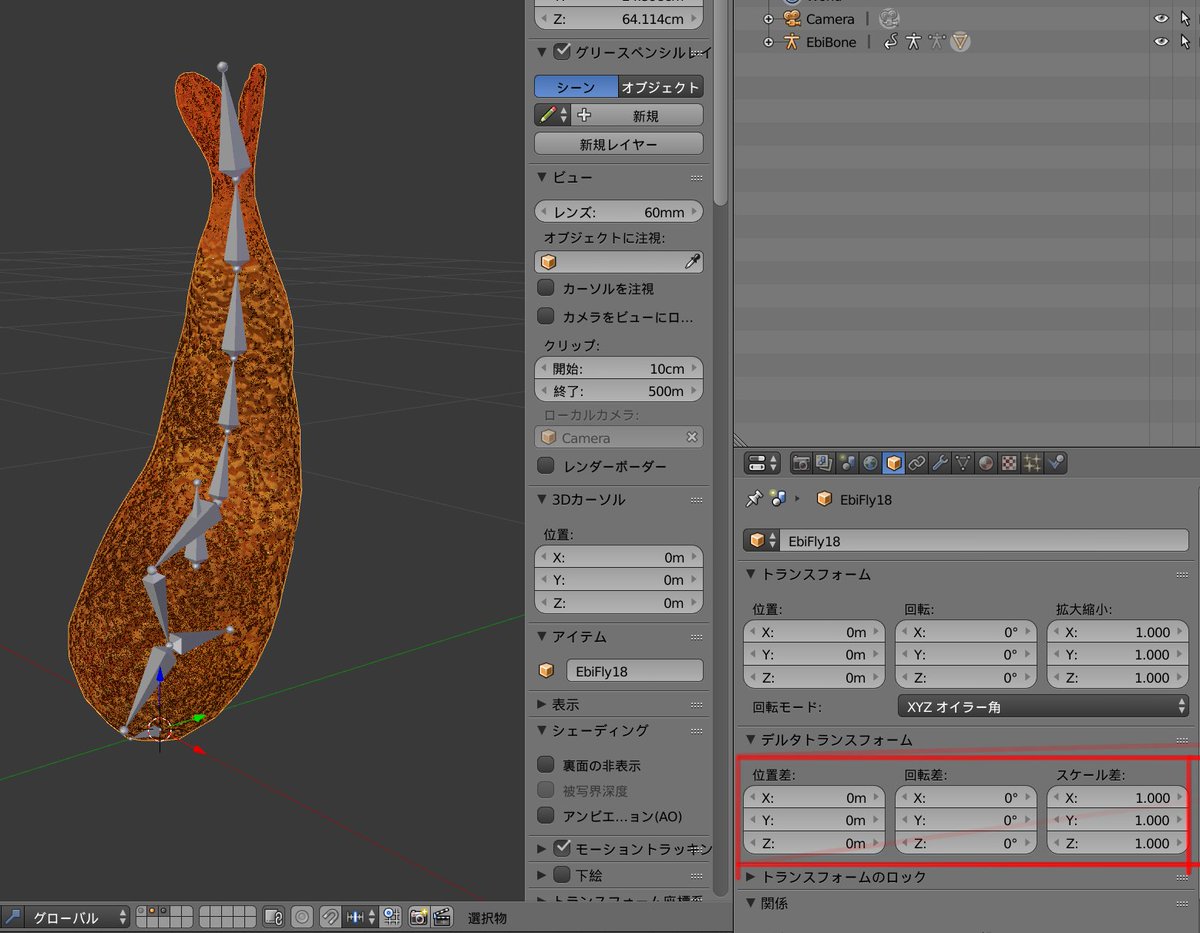
Task: Click the EbiBone armature icon in outliner
Action: [792, 42]
